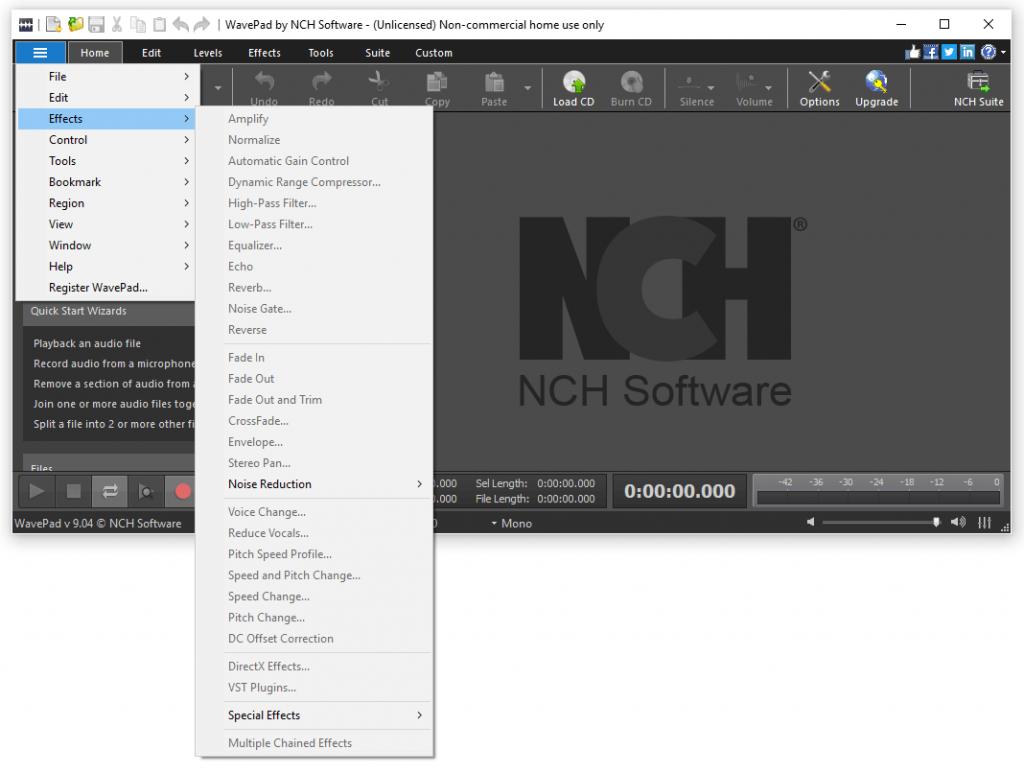
Task: Click the blue Help question icon
Action: pyautogui.click(x=988, y=52)
